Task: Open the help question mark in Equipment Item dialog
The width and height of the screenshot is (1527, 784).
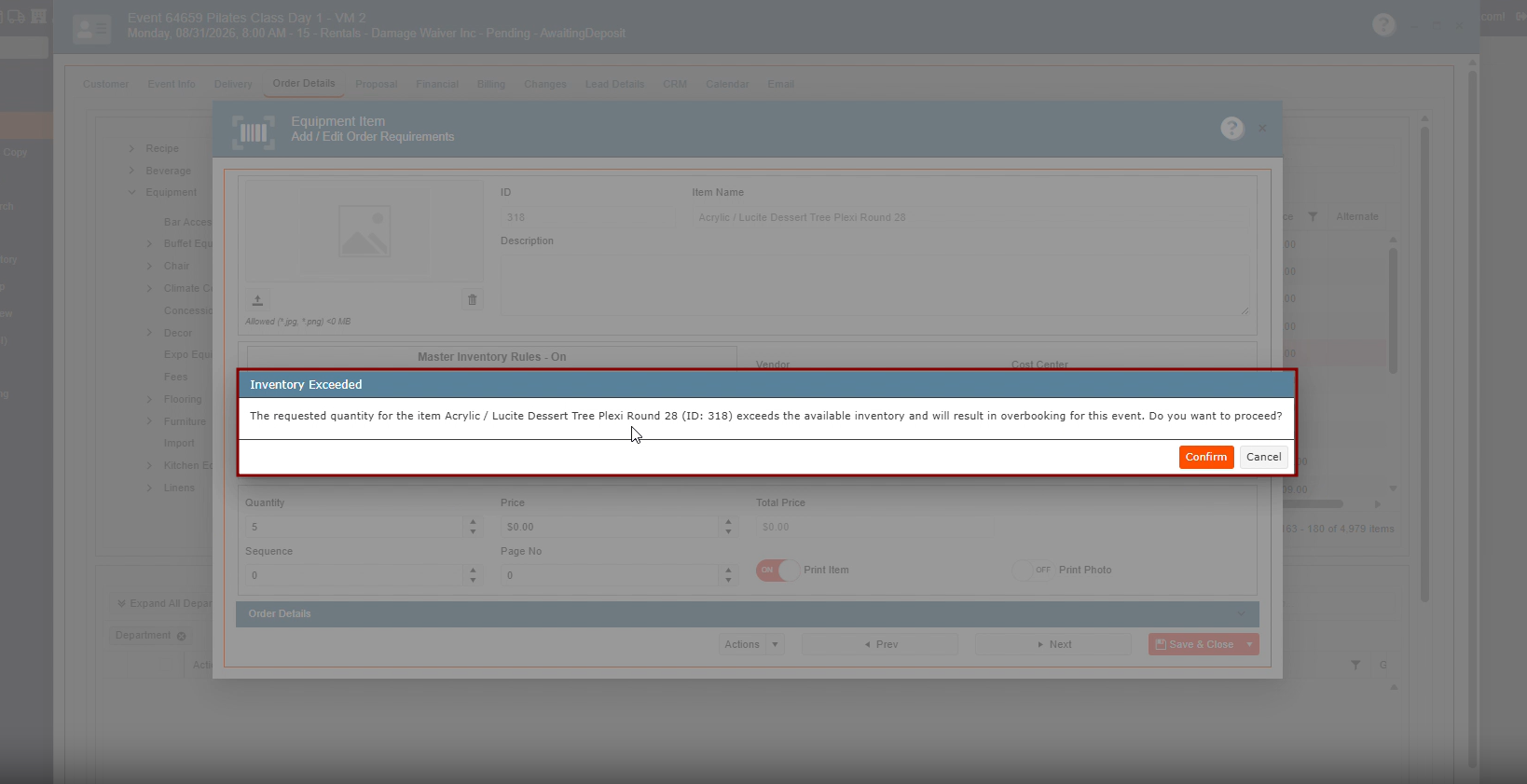Action: [1232, 129]
